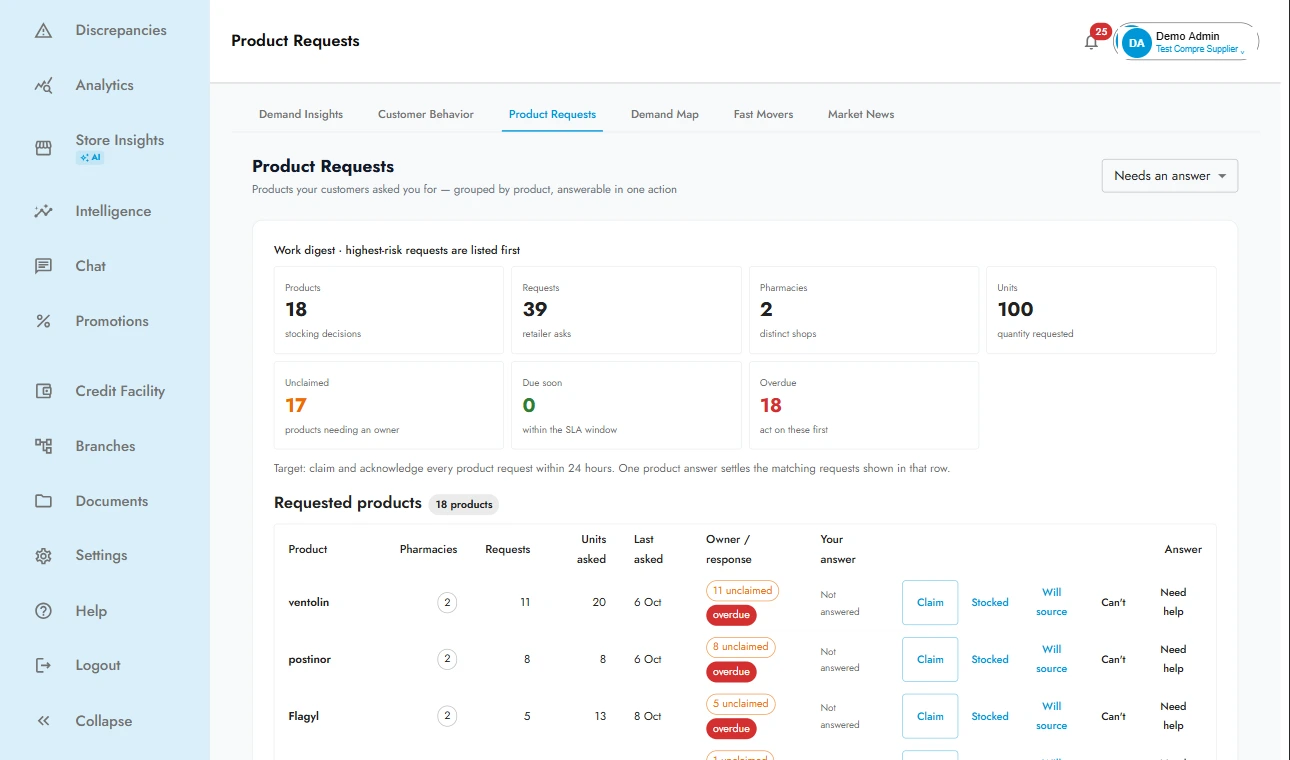Click the Branches hierarchy icon
The image size is (1290, 760).
click(x=43, y=446)
